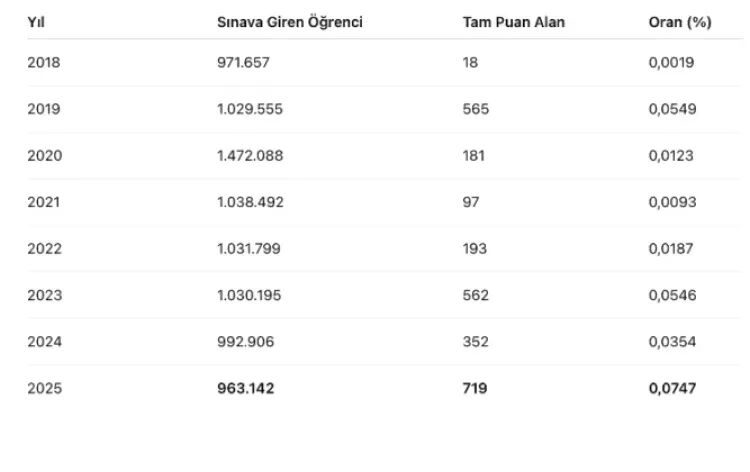Select the 0,0123 ratio cell

(671, 156)
